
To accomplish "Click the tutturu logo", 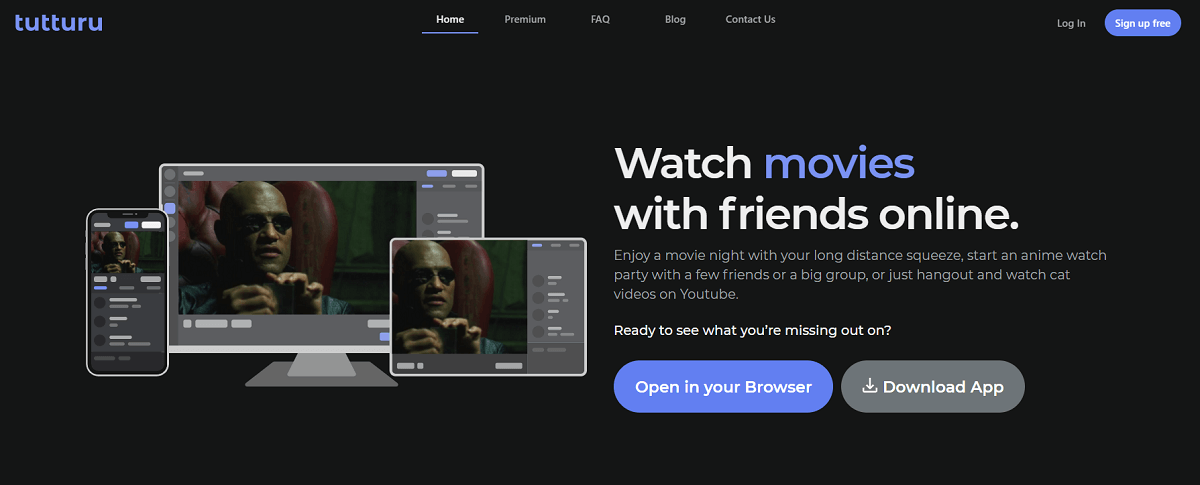I will tap(58, 22).
